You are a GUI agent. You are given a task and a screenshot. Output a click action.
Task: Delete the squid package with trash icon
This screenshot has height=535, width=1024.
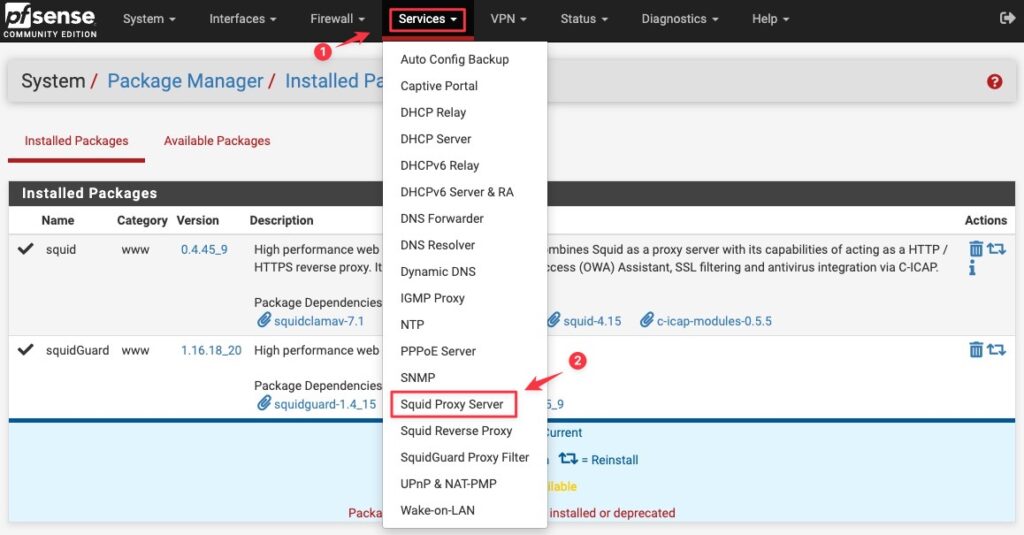tap(976, 249)
